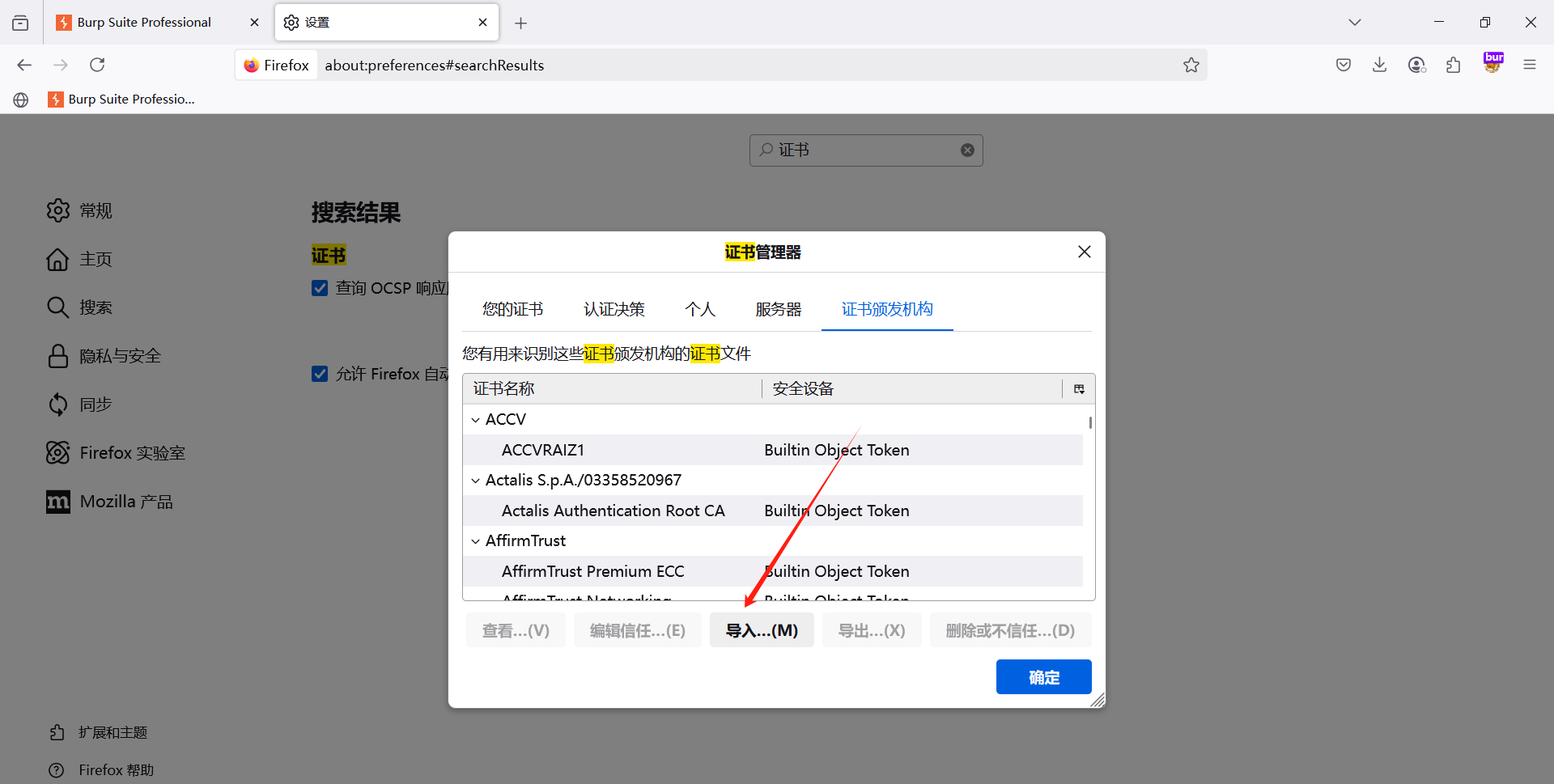Click the 确定 button
The image size is (1554, 784).
point(1043,677)
